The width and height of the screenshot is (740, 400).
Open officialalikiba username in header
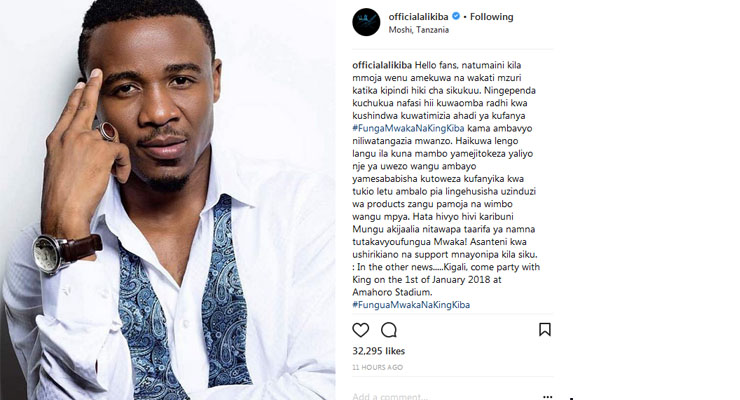click(418, 17)
